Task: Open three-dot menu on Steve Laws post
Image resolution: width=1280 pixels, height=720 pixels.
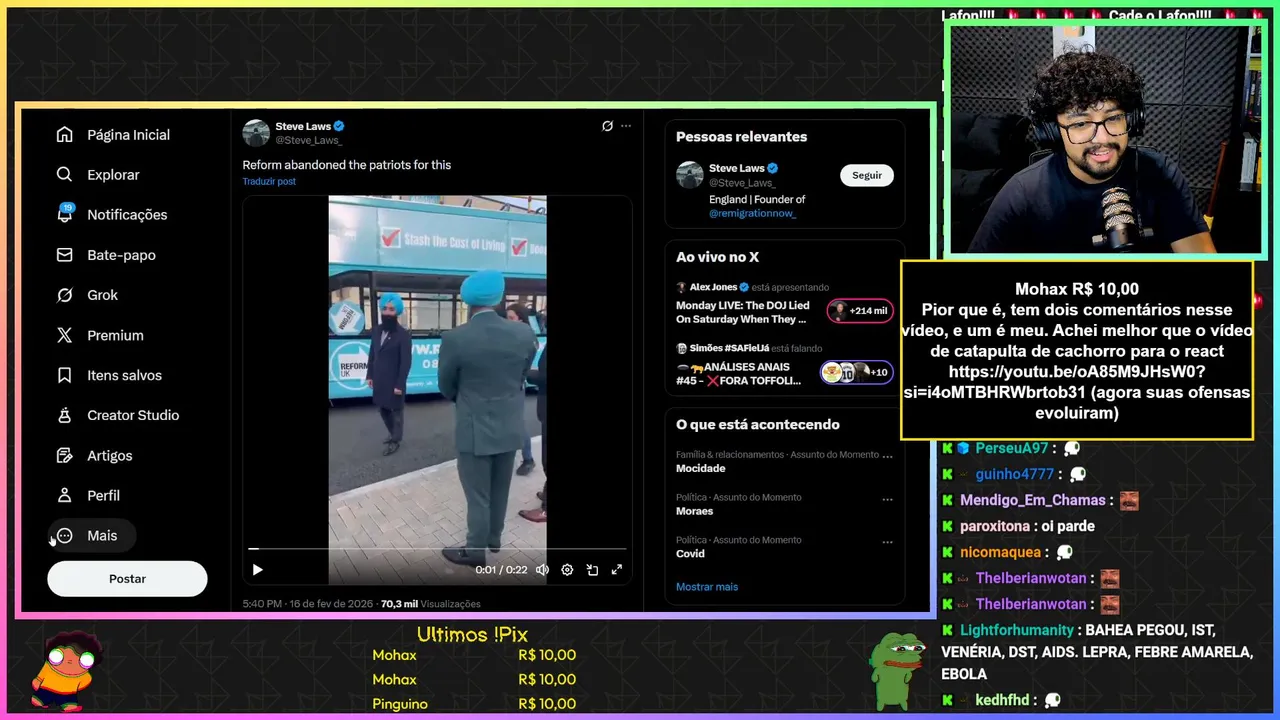Action: pos(626,126)
